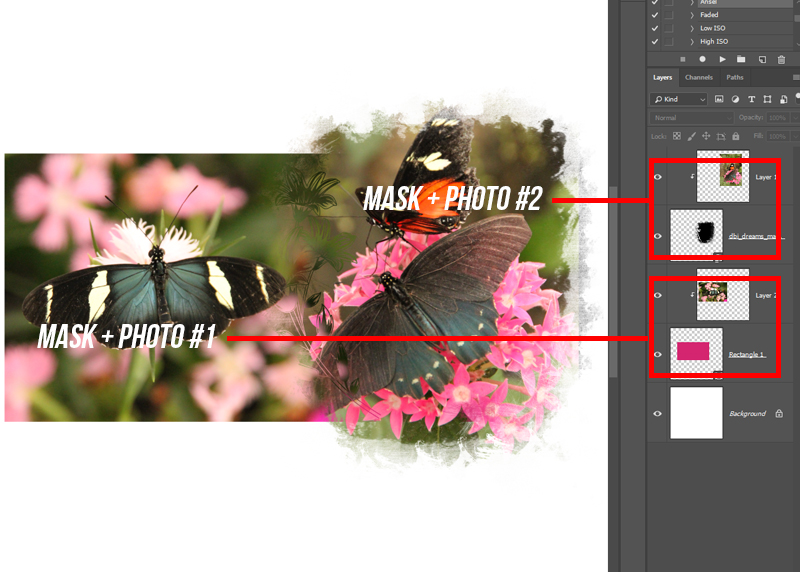Lock image pixels with brush icon
This screenshot has height=572, width=800.
pos(691,136)
